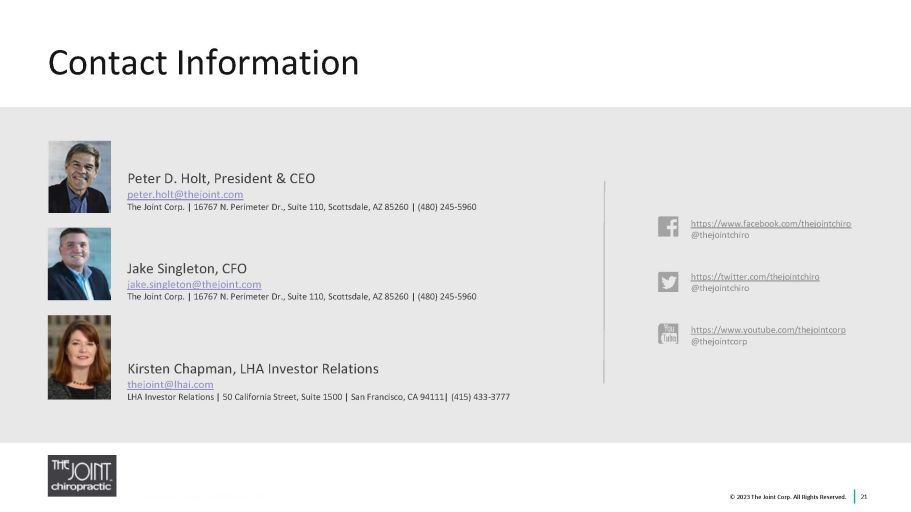The width and height of the screenshot is (911, 512).
Task: Click the Contact Information title
Action: tap(204, 63)
